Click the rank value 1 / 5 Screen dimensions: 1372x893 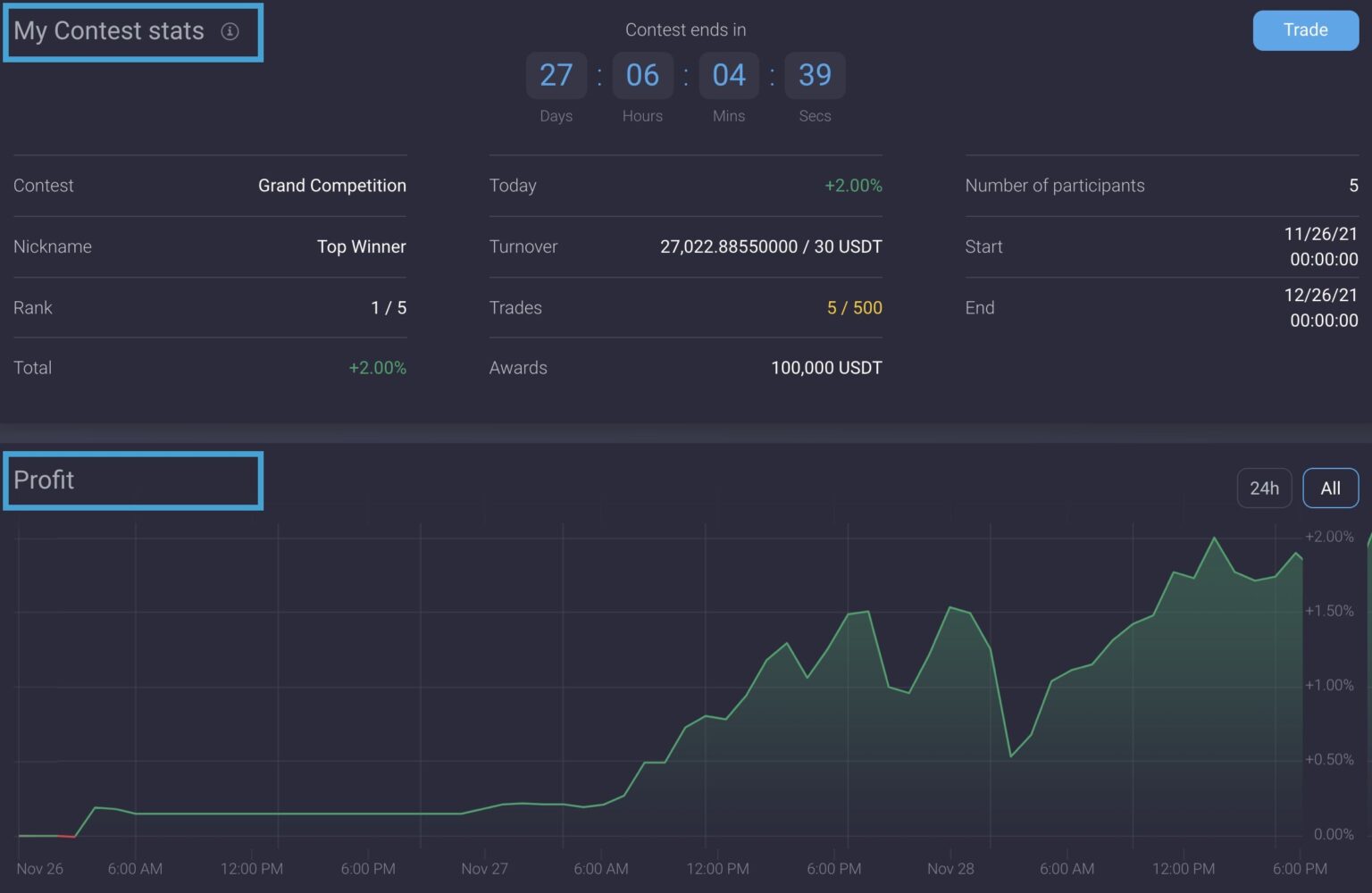tap(389, 307)
